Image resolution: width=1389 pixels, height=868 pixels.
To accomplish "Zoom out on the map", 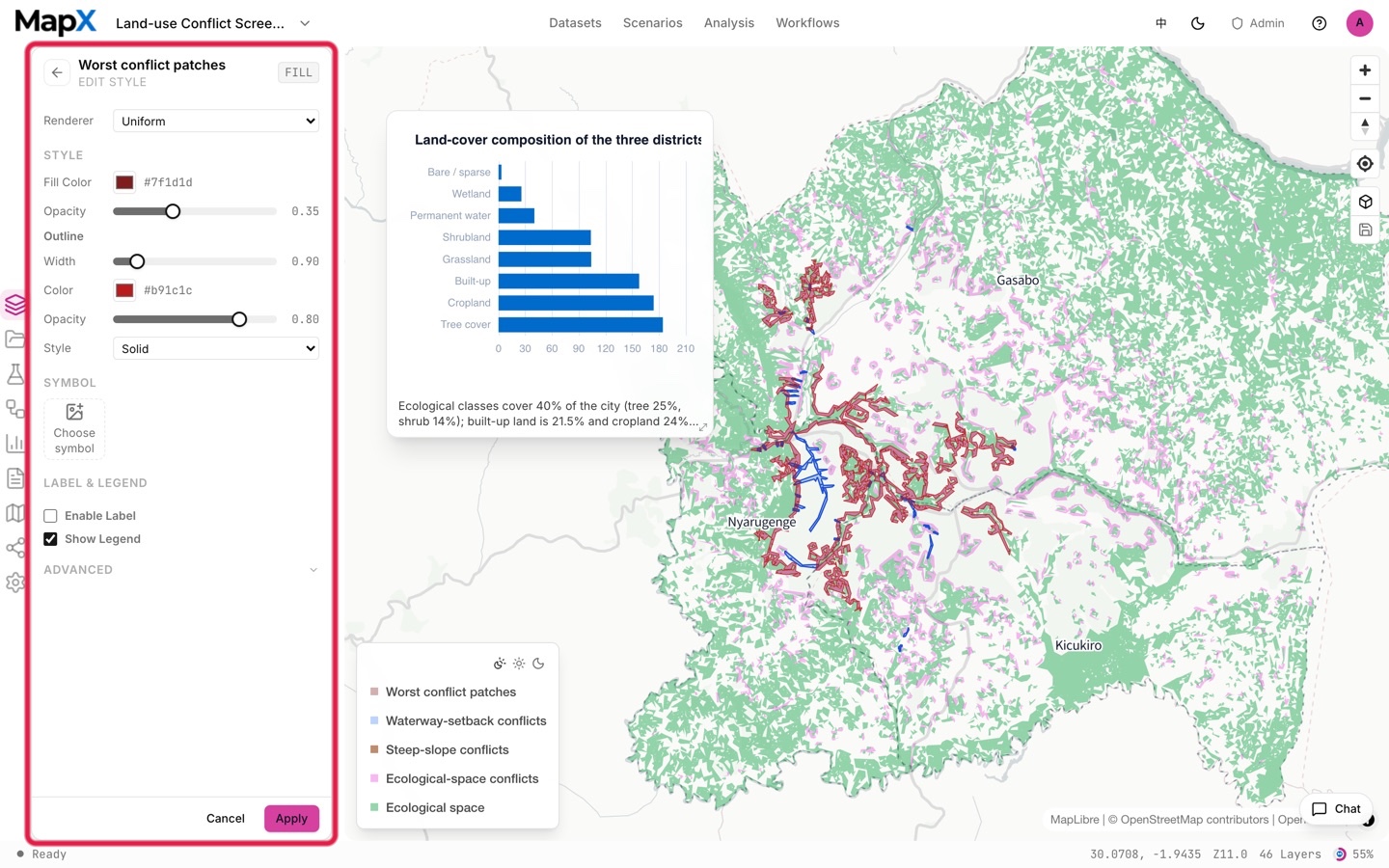I will click(1365, 98).
